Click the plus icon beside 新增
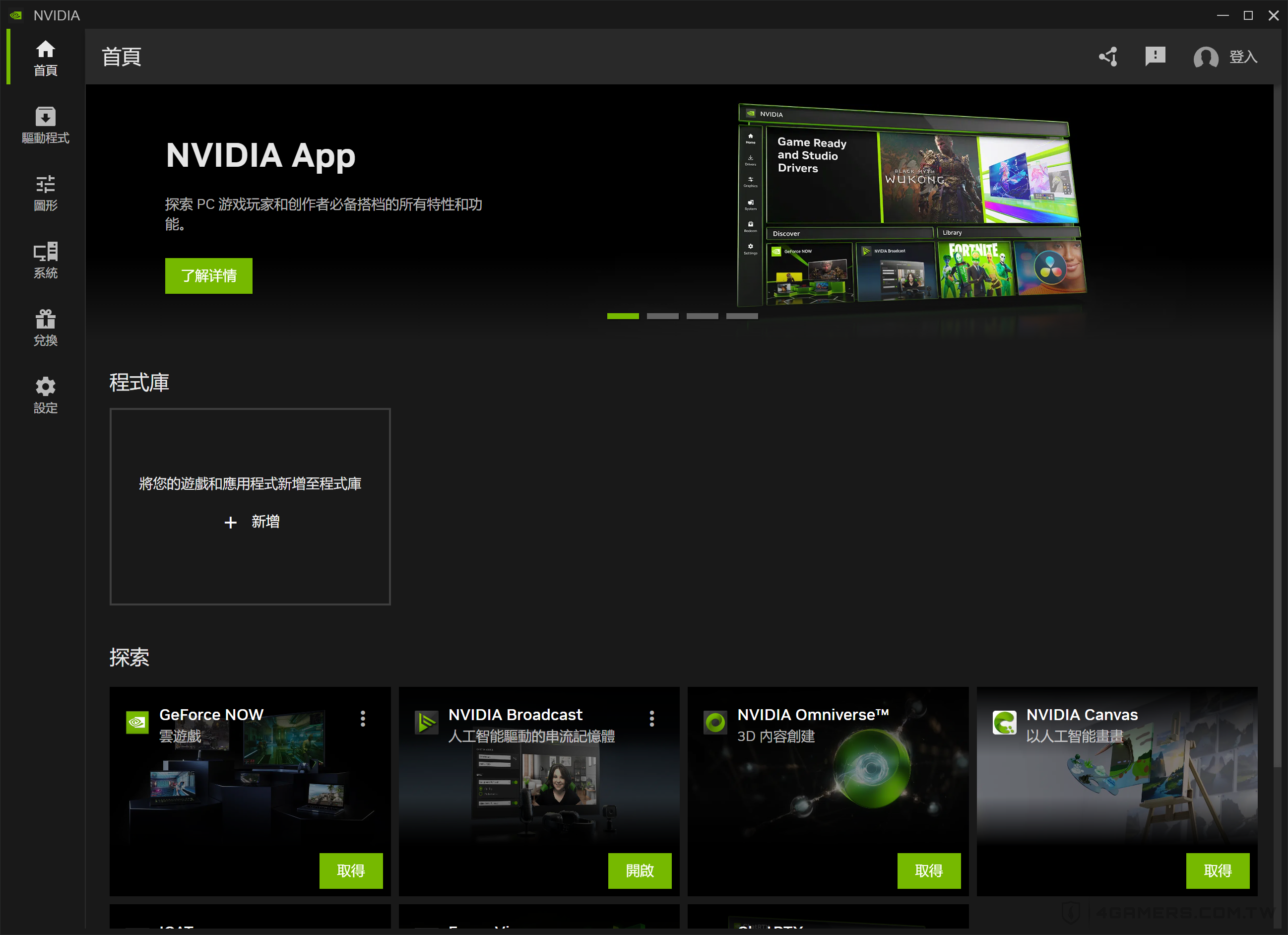1288x935 pixels. pos(230,522)
